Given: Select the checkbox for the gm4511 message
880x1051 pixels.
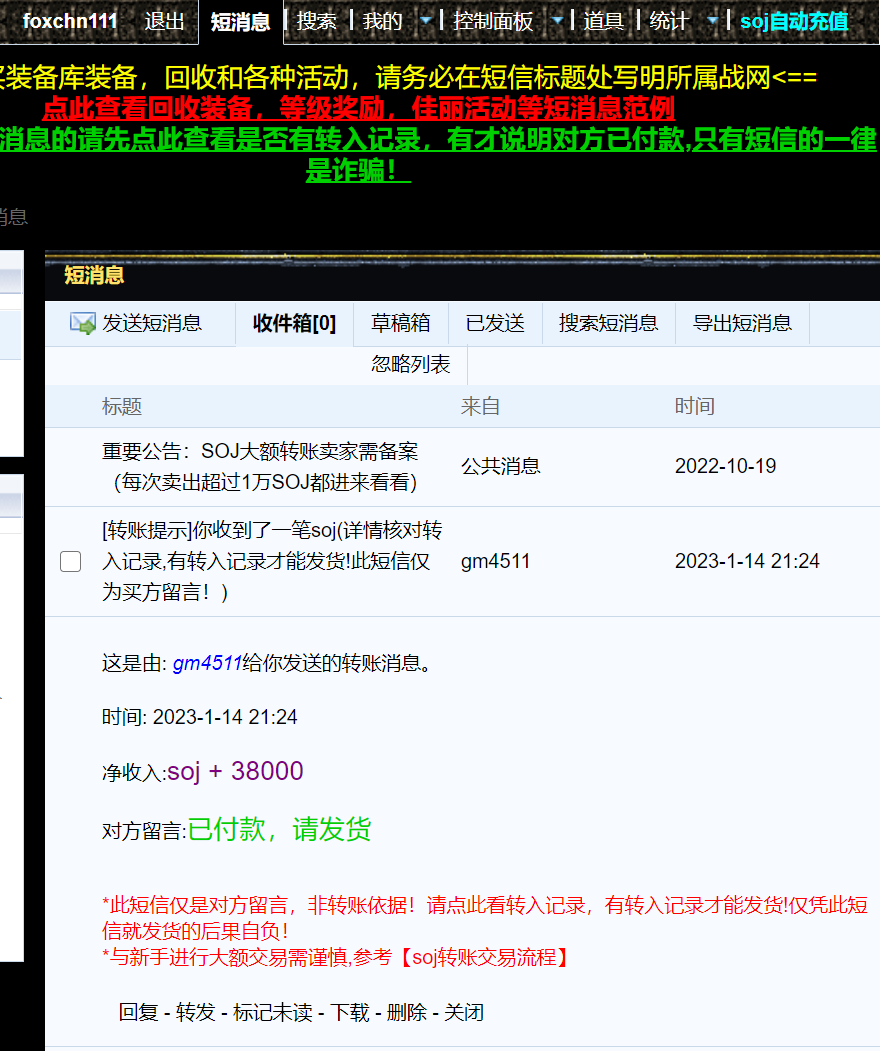Looking at the screenshot, I should pos(70,562).
